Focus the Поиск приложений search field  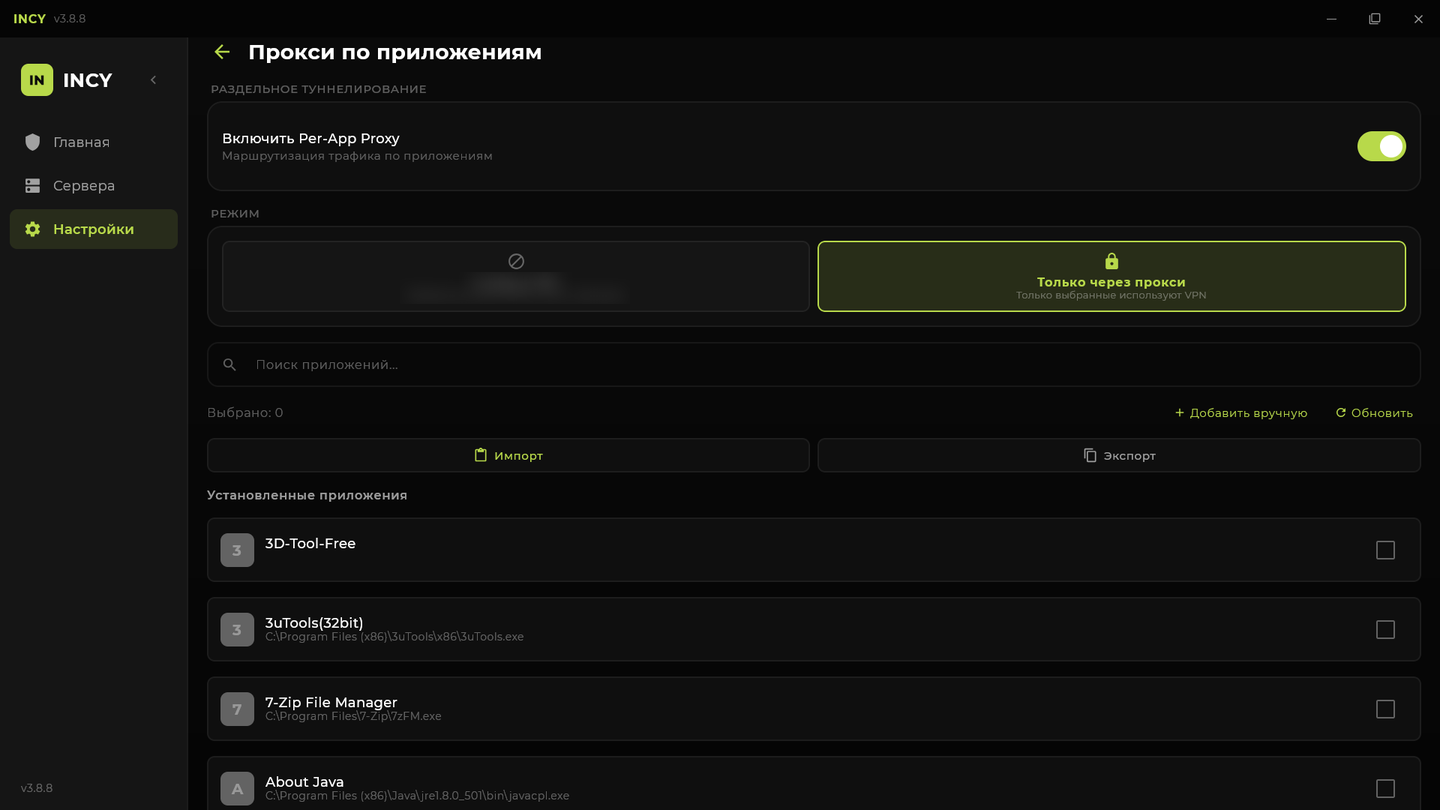point(814,365)
